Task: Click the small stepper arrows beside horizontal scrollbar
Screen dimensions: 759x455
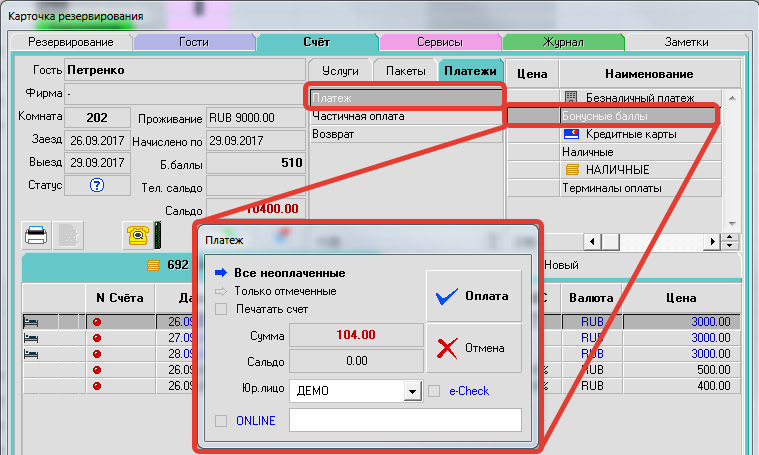Action: click(731, 242)
